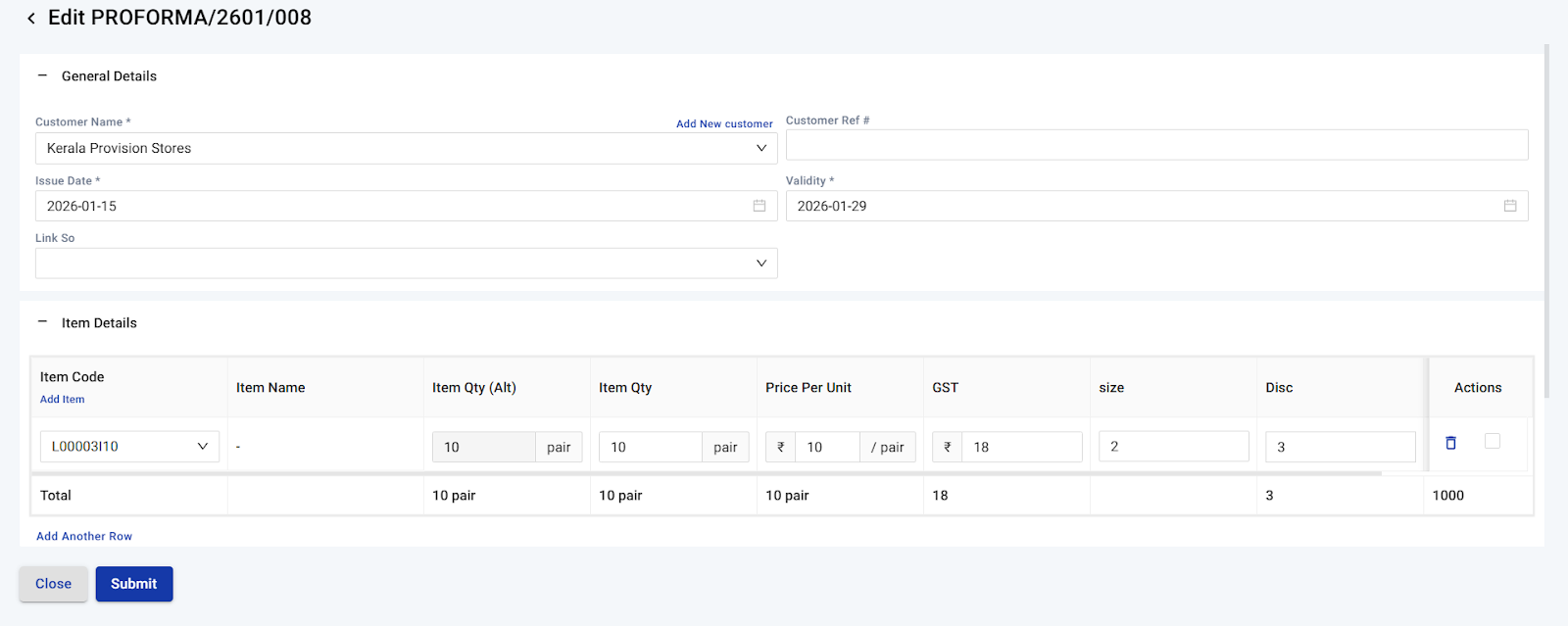Click the Item Qty input field
Screen dimensions: 1568x626
click(650, 447)
